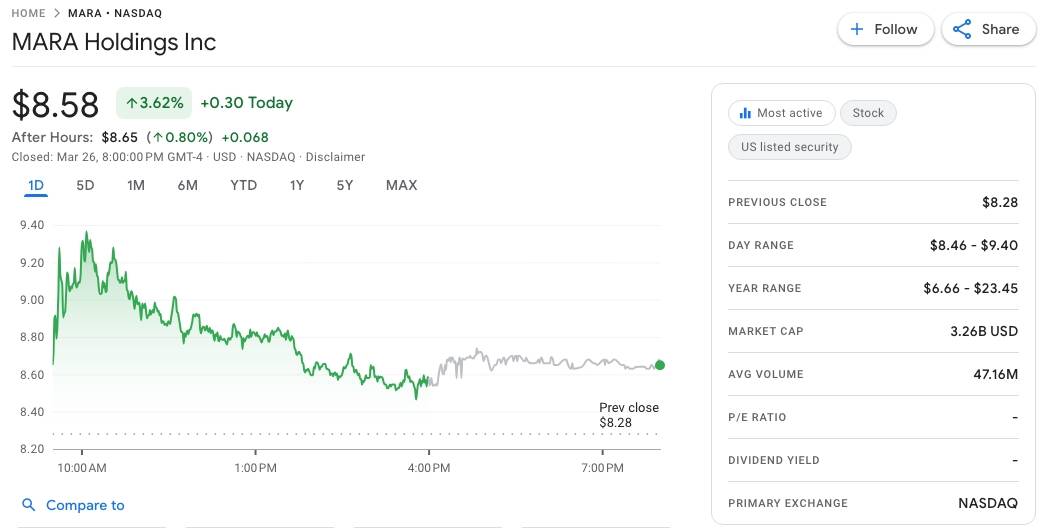Click the YEAR RANGE label
Viewport: 1048px width, 528px height.
click(x=765, y=288)
